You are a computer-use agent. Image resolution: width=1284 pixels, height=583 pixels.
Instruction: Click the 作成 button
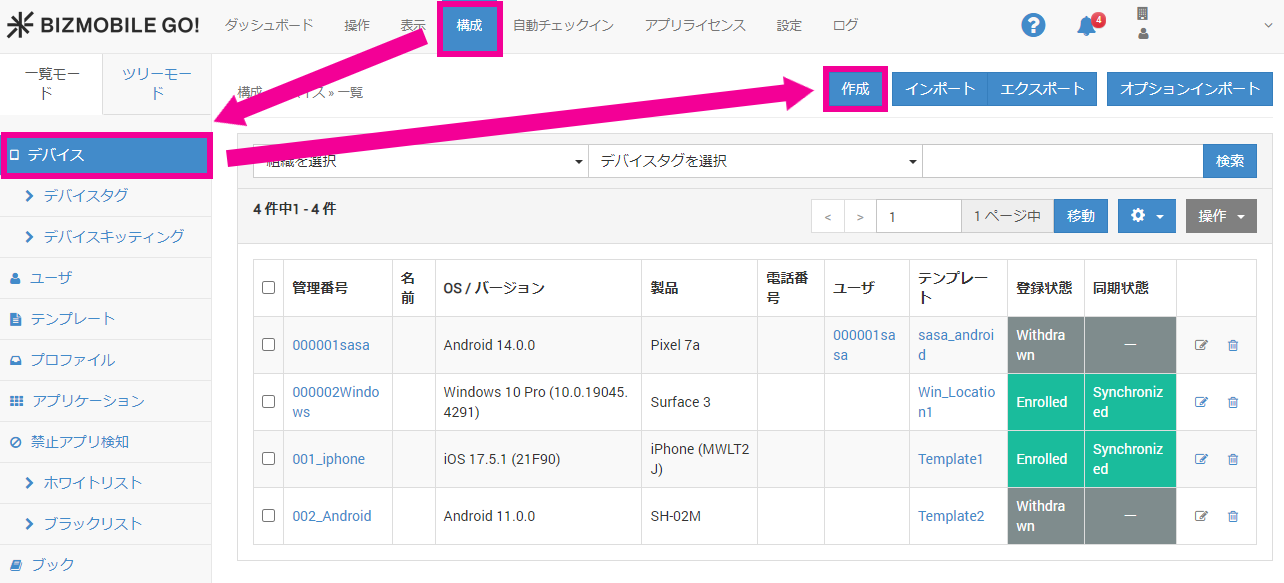[855, 89]
